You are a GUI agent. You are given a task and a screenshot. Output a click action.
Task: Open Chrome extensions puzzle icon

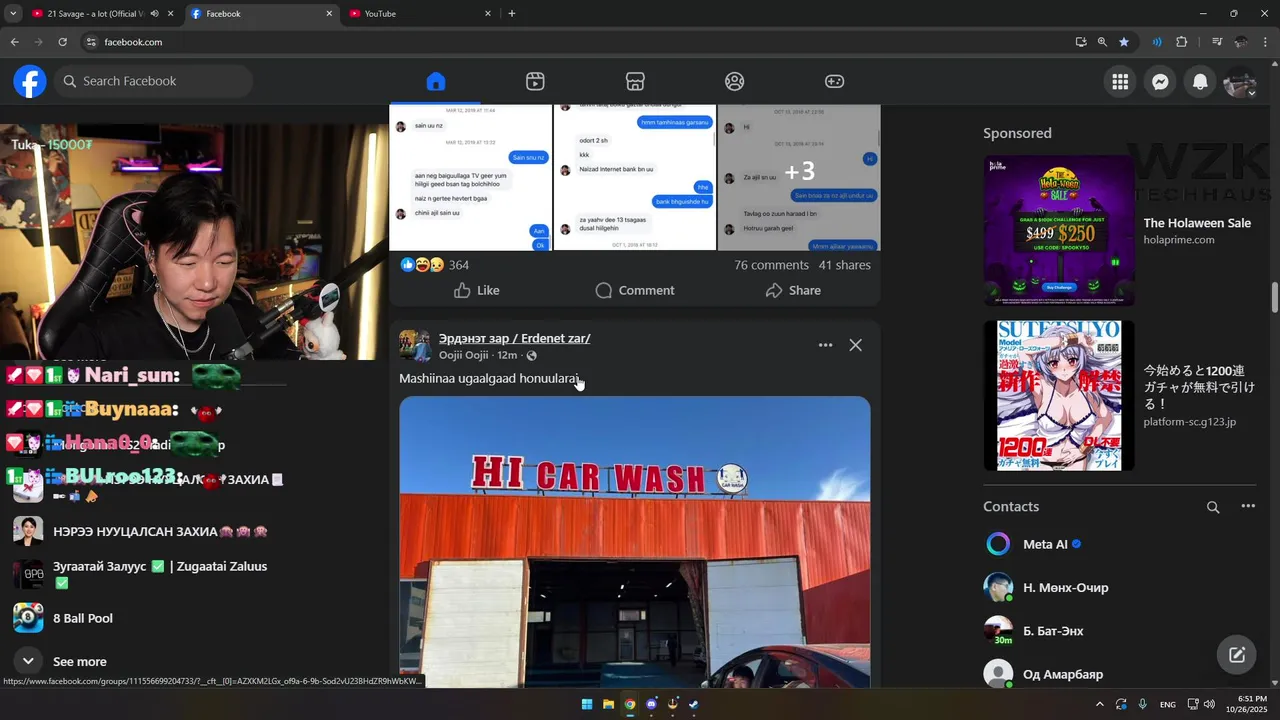(1181, 42)
